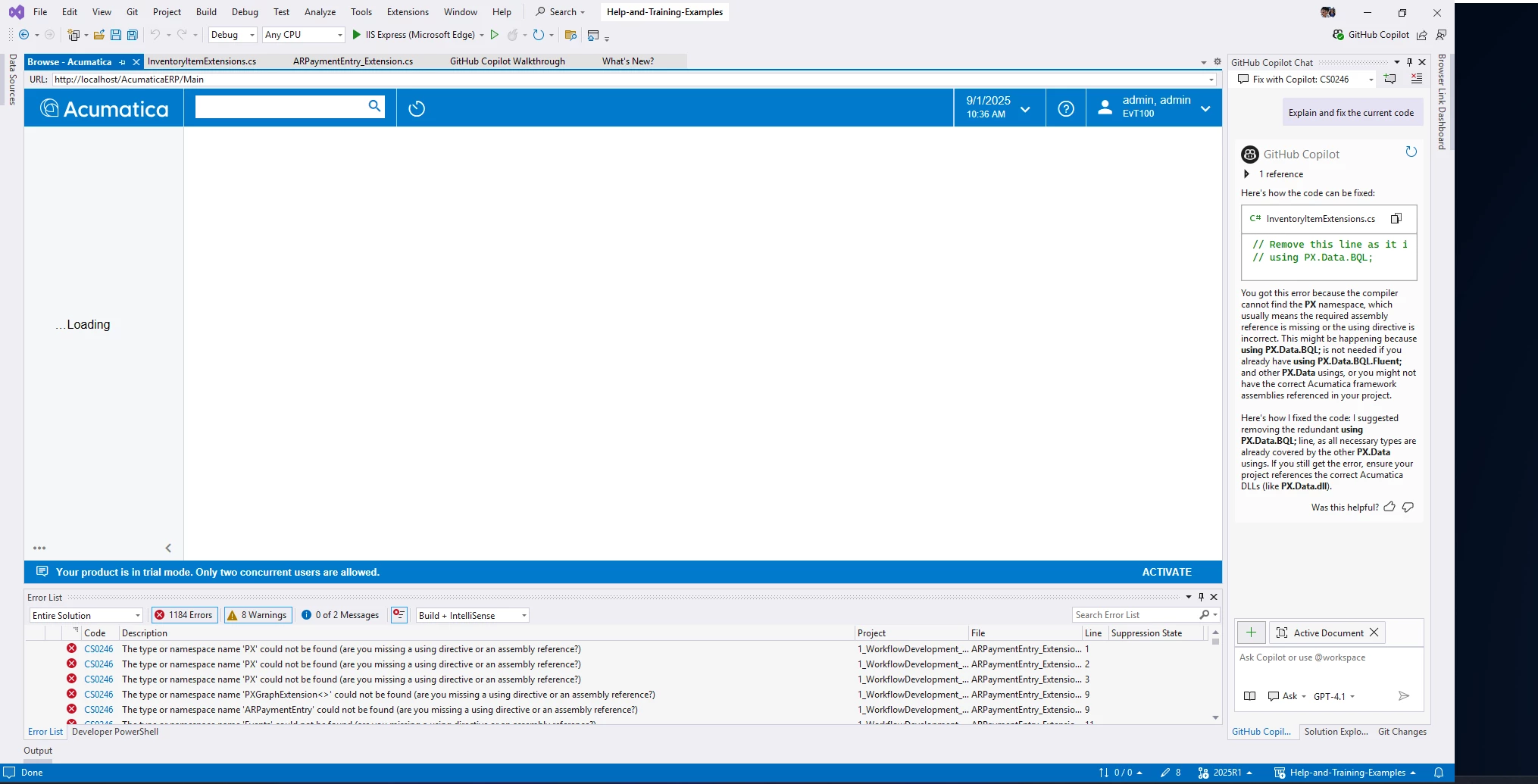Open the GPT-4.1 model dropdown
The width and height of the screenshot is (1538, 784).
[x=1334, y=696]
